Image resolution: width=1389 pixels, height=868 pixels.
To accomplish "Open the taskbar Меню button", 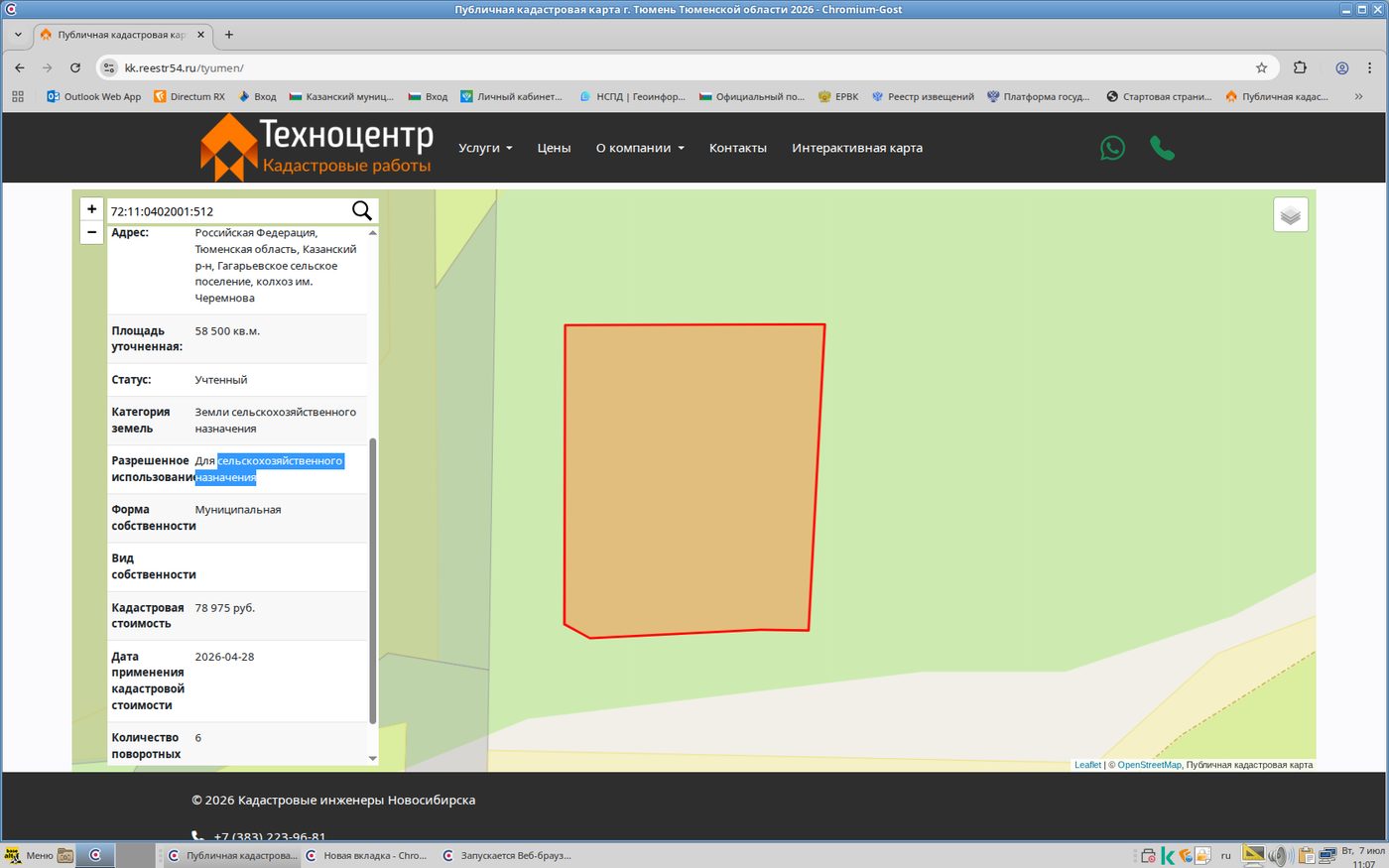I will (29, 855).
